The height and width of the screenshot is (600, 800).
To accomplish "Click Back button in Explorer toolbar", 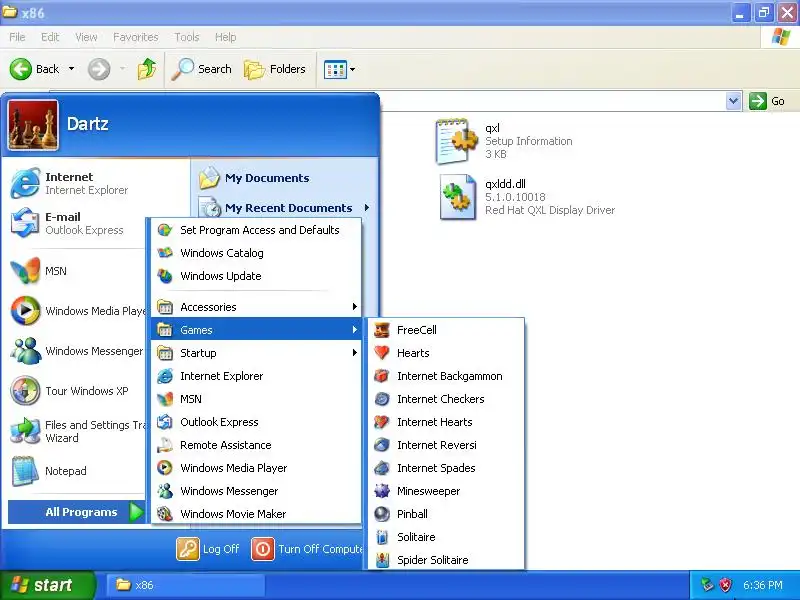I will tap(35, 69).
